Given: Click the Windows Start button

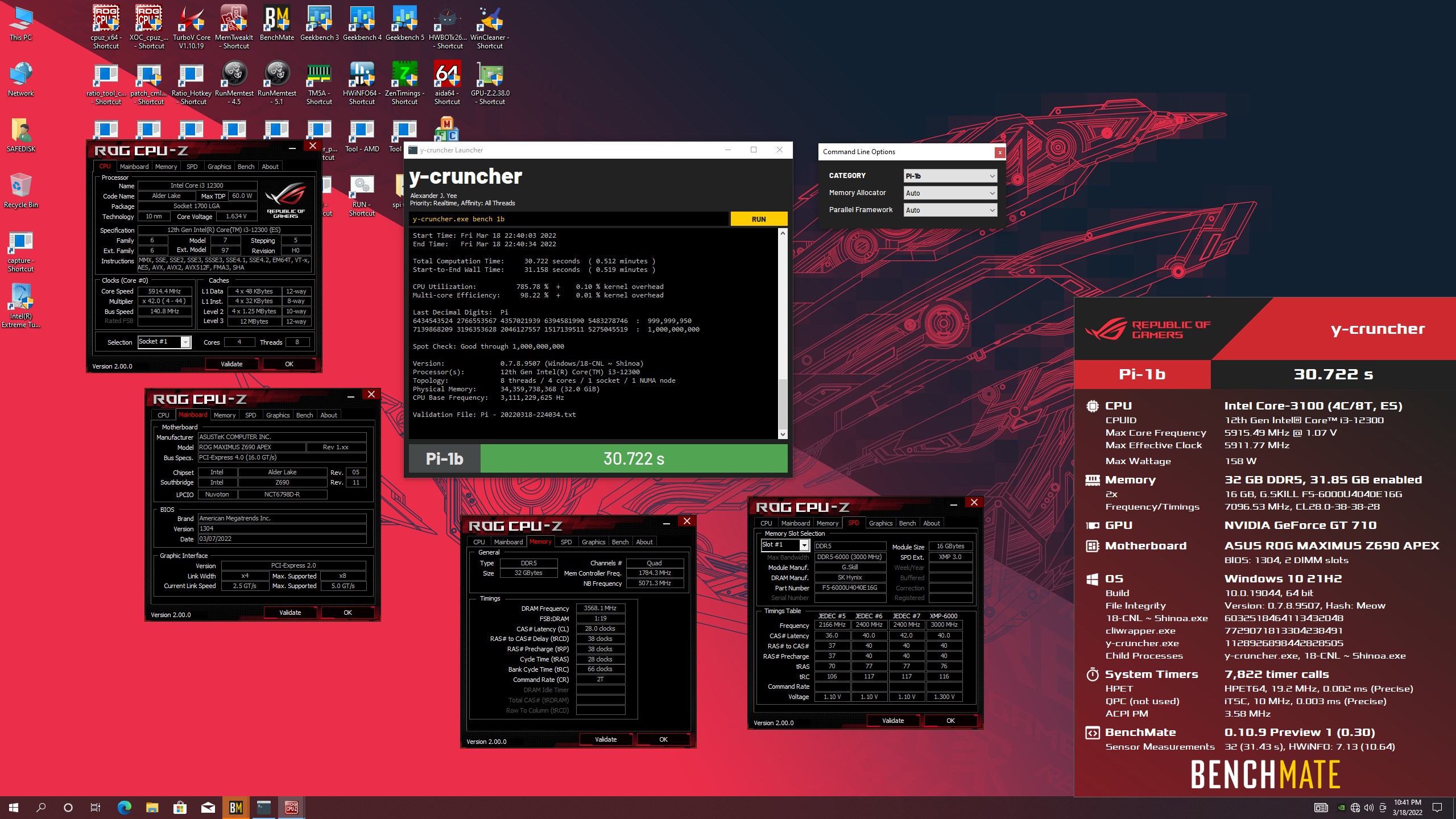Looking at the screenshot, I should tap(14, 807).
